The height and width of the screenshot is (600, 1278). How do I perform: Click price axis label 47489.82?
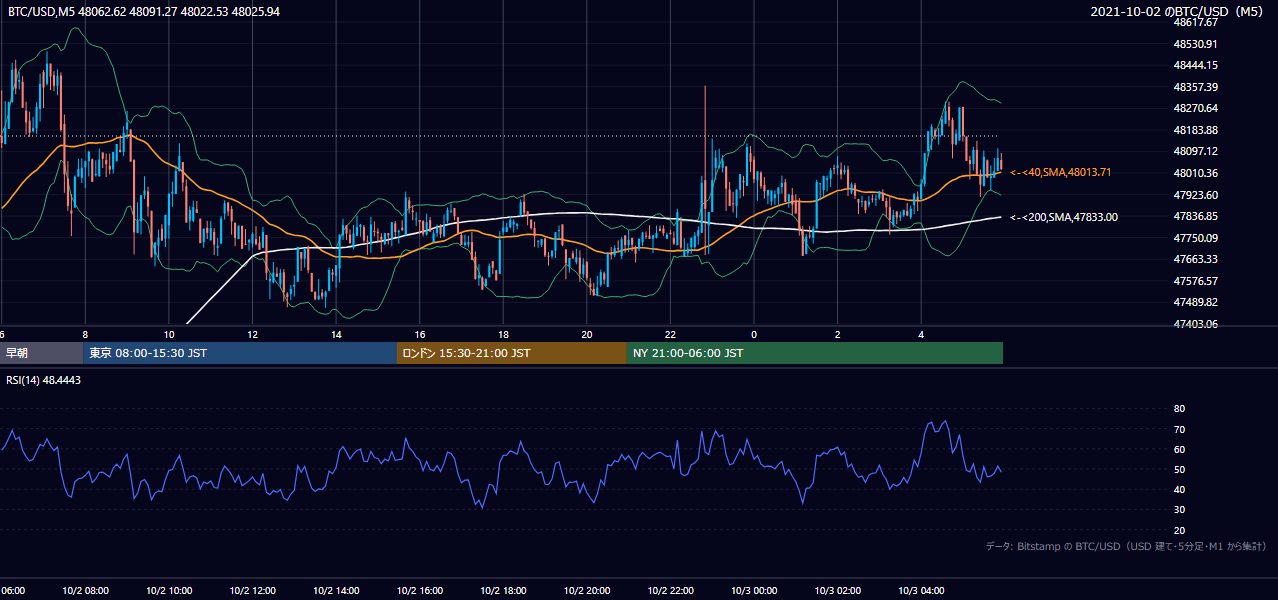pos(1195,302)
